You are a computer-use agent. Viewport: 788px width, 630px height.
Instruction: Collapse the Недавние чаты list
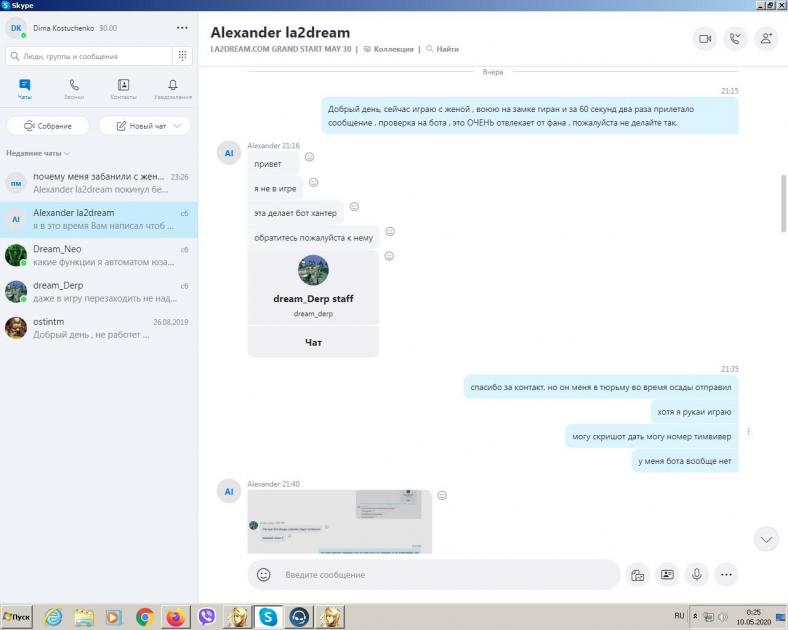click(39, 154)
